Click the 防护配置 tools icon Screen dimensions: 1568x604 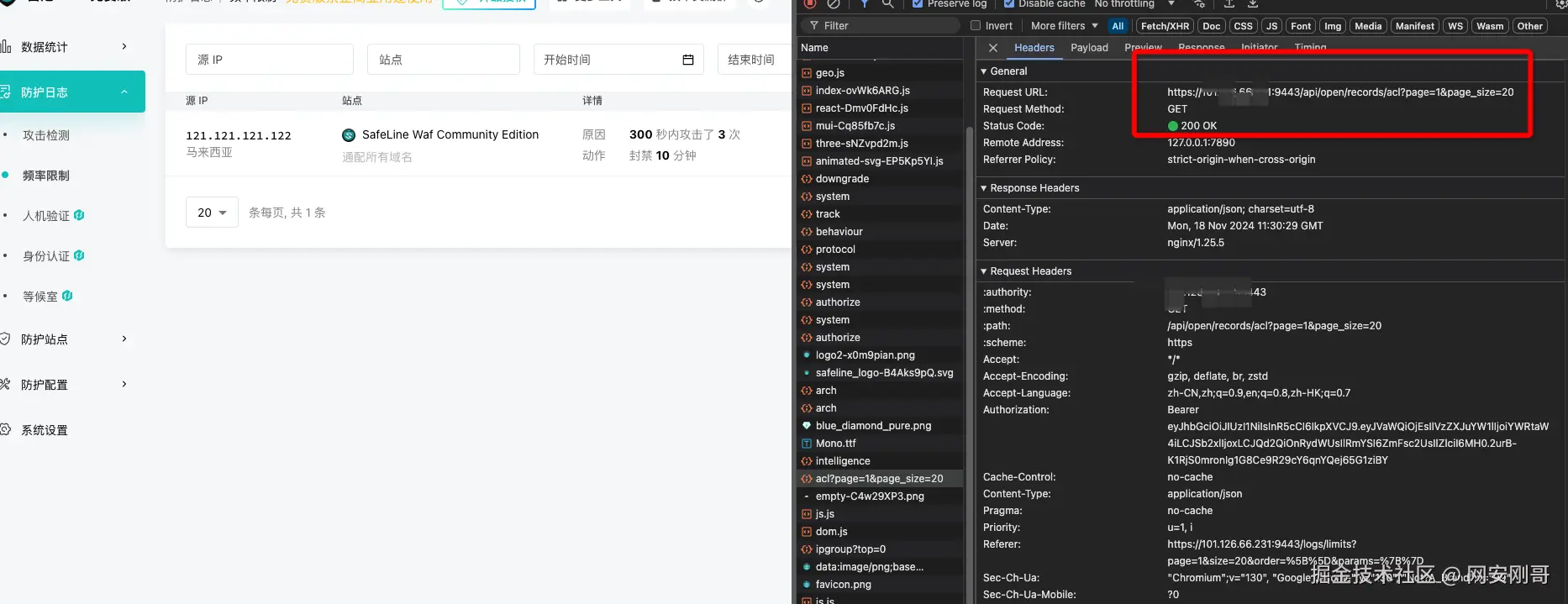5,385
